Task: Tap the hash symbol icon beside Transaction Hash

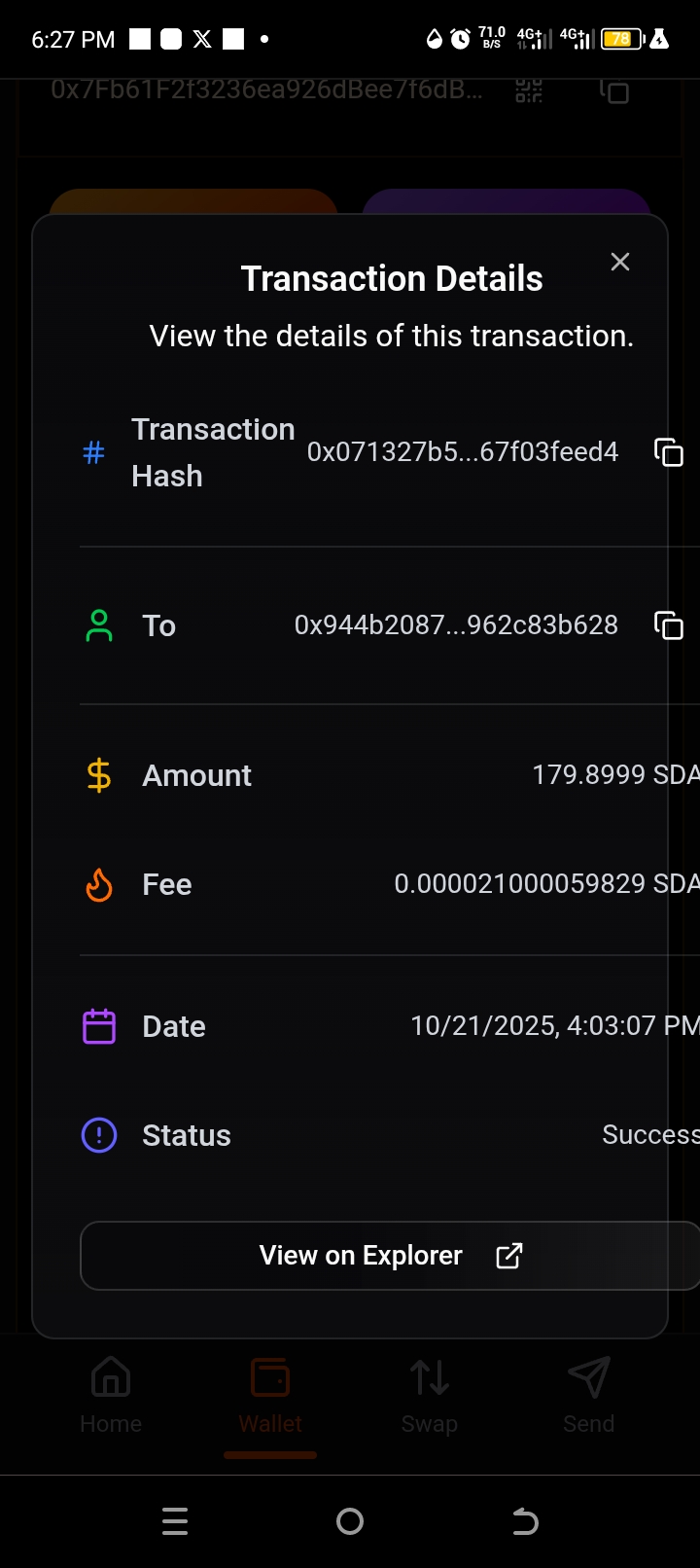Action: (94, 452)
